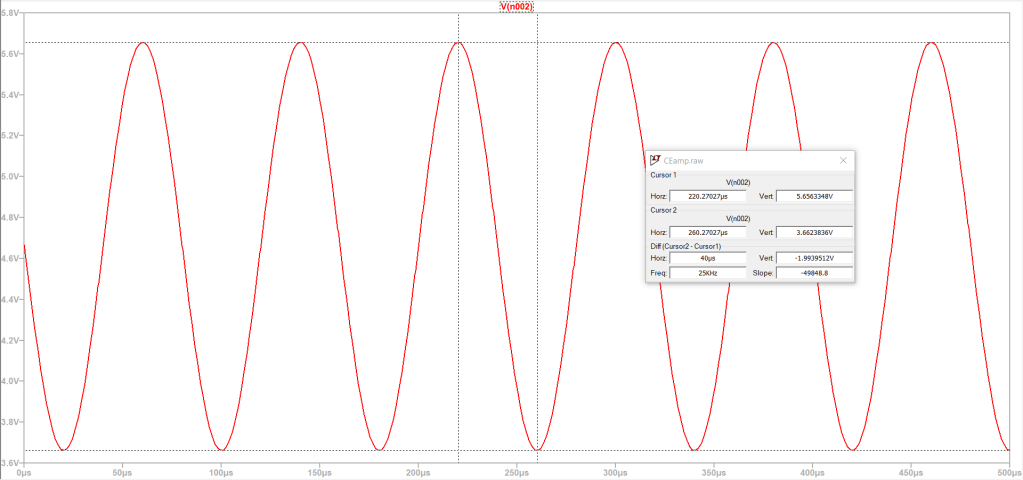Viewport: 1023px width, 480px height.
Task: Click the Cursor 1 Vert field
Action: tap(813, 196)
